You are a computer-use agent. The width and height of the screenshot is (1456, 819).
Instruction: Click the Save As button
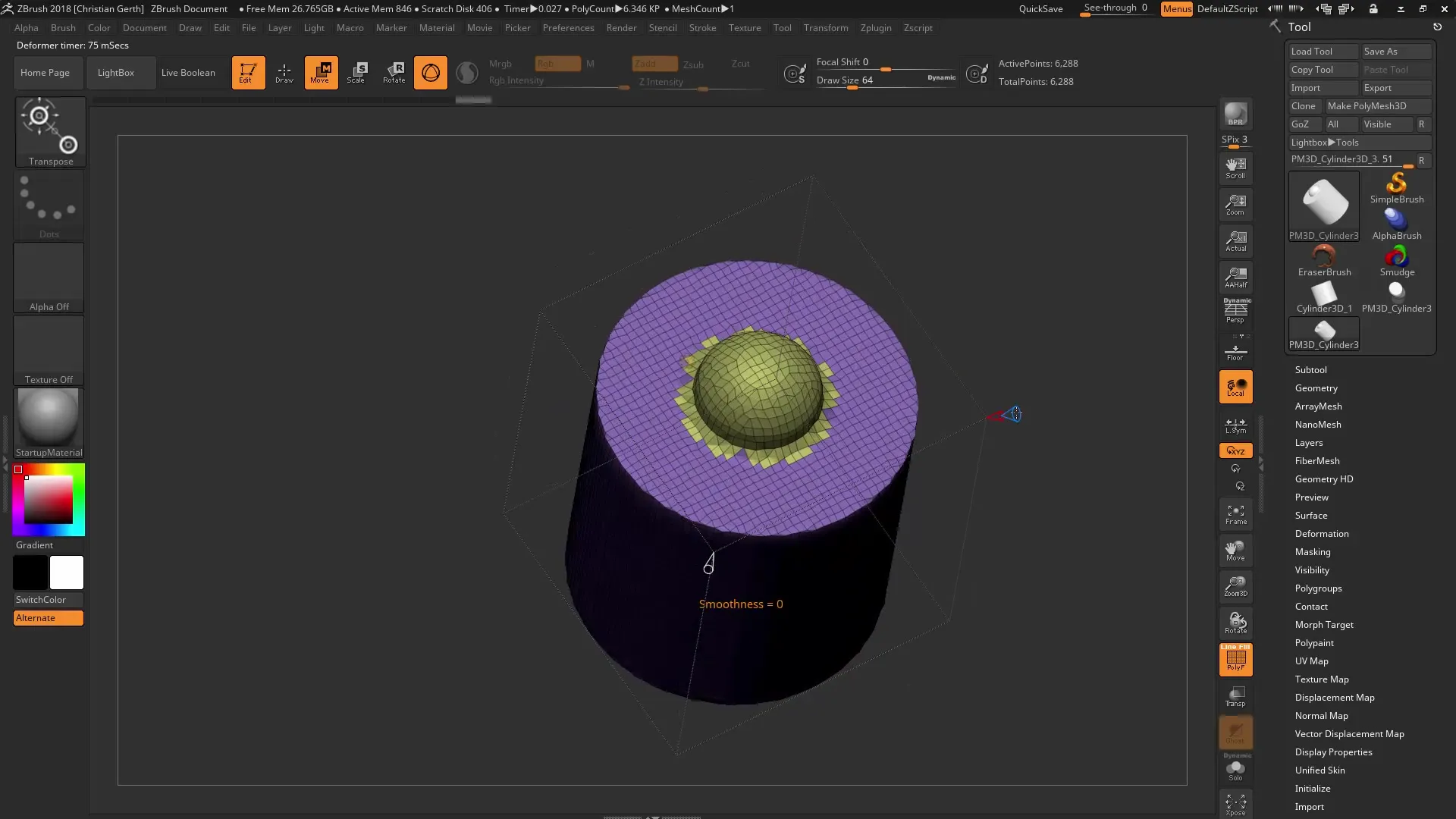point(1396,52)
